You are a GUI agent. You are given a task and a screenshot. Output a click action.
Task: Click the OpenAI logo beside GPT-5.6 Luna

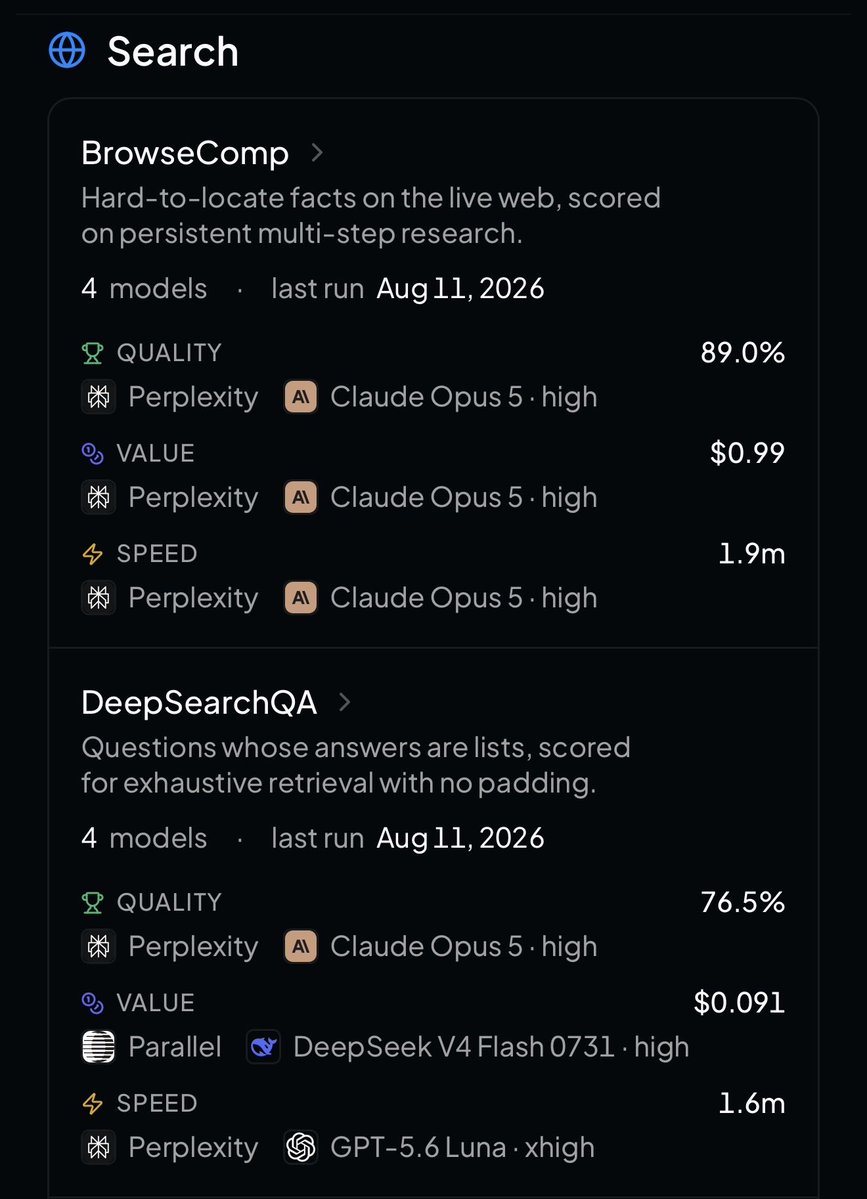coord(300,1147)
